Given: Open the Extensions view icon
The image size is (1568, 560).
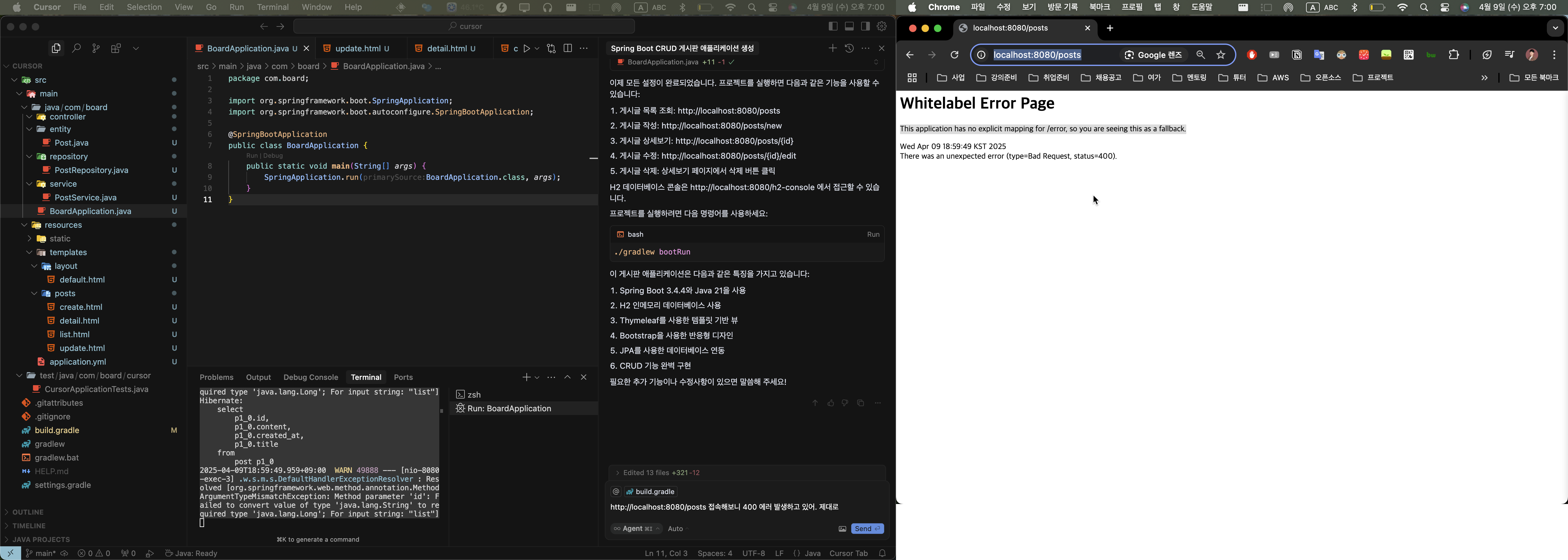Looking at the screenshot, I should tap(116, 48).
